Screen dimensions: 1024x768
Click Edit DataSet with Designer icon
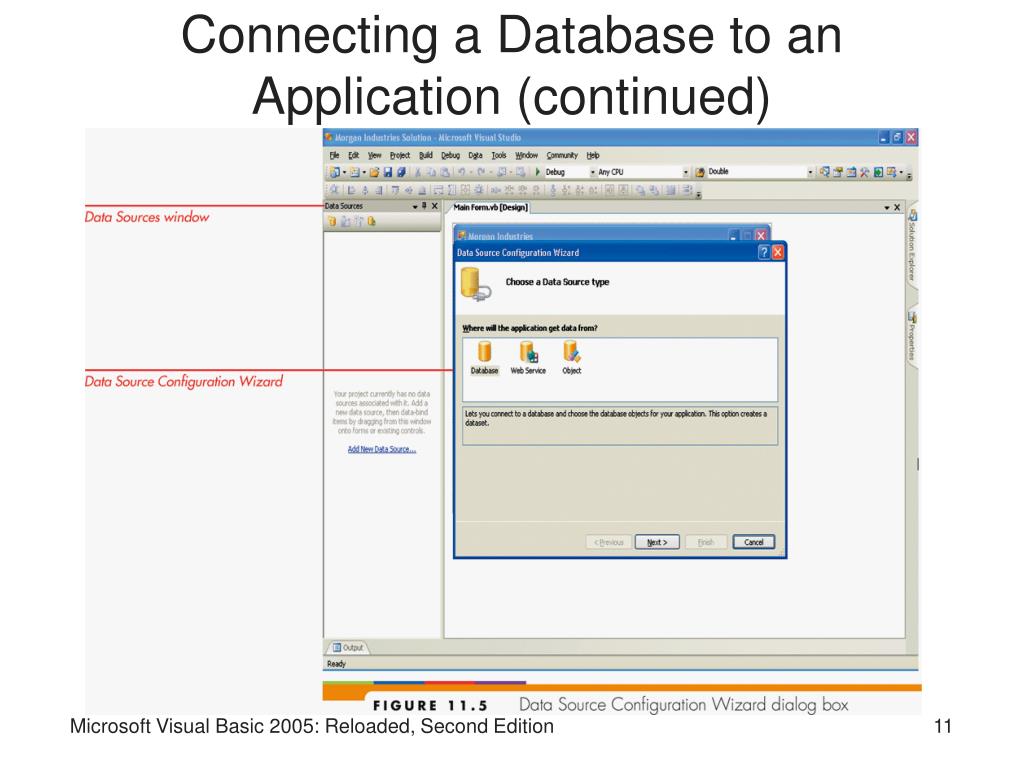tap(345, 221)
